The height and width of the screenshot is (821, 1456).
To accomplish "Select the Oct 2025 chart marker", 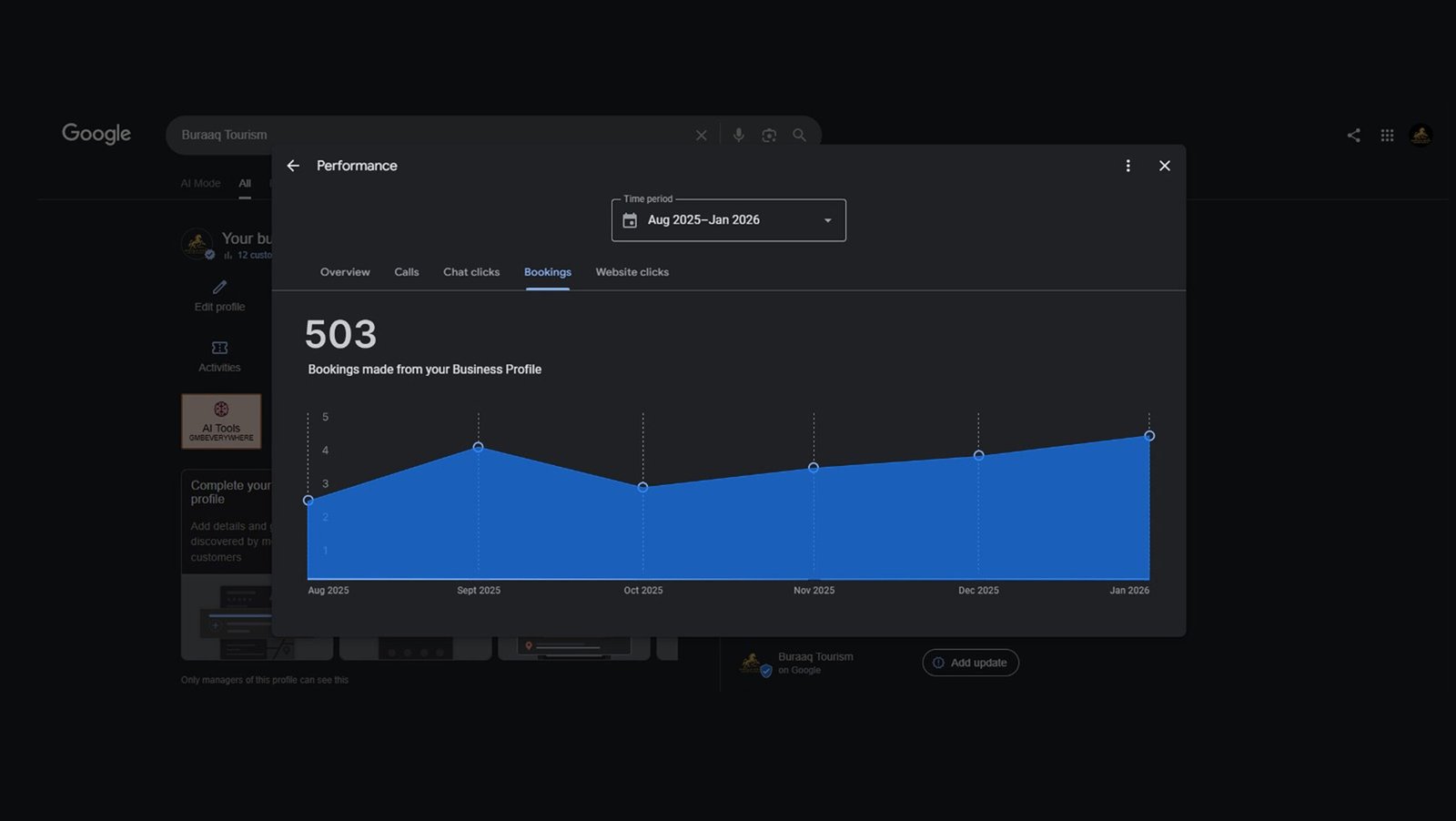I will click(643, 487).
